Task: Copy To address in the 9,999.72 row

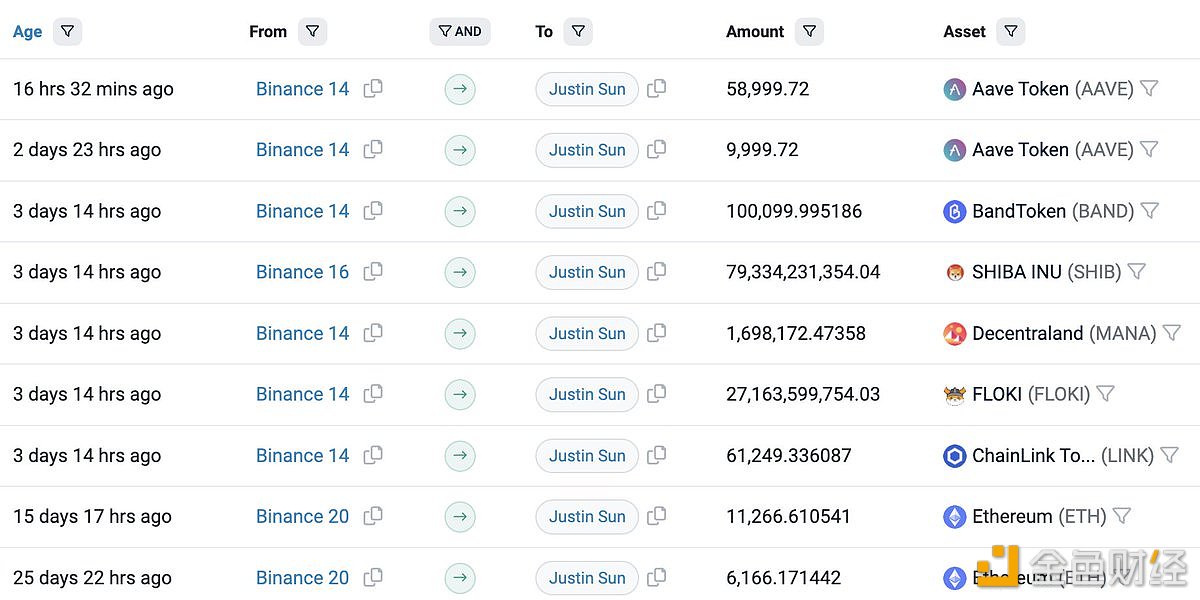Action: 657,150
